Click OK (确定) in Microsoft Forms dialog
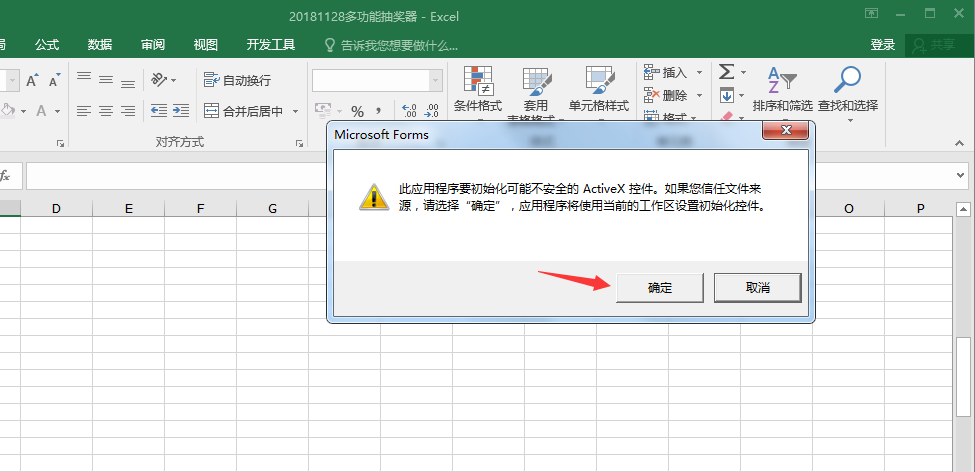This screenshot has height=472, width=975. pos(660,288)
